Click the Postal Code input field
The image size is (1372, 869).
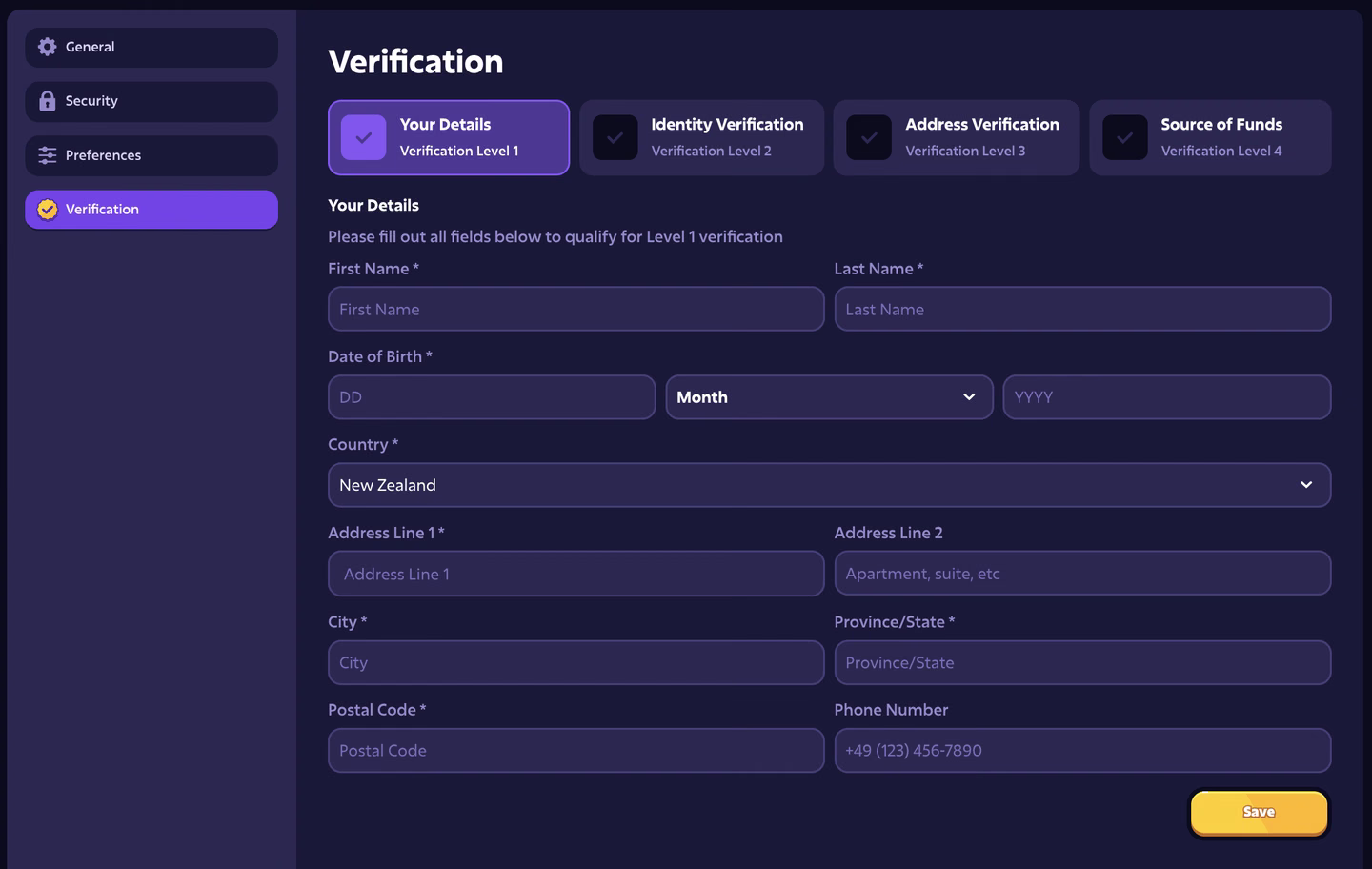[x=575, y=751]
